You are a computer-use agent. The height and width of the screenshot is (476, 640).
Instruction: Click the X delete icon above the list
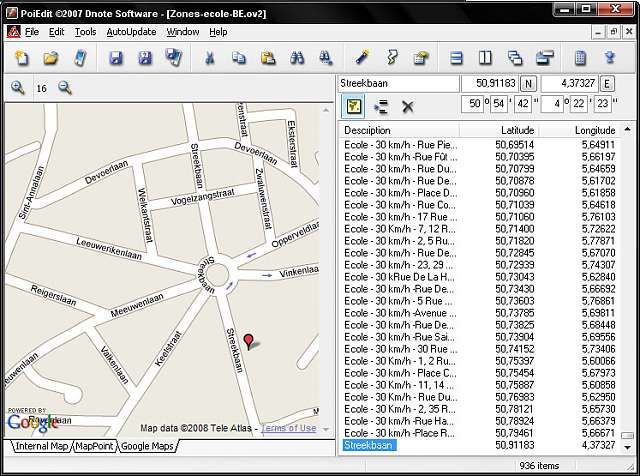pyautogui.click(x=407, y=106)
